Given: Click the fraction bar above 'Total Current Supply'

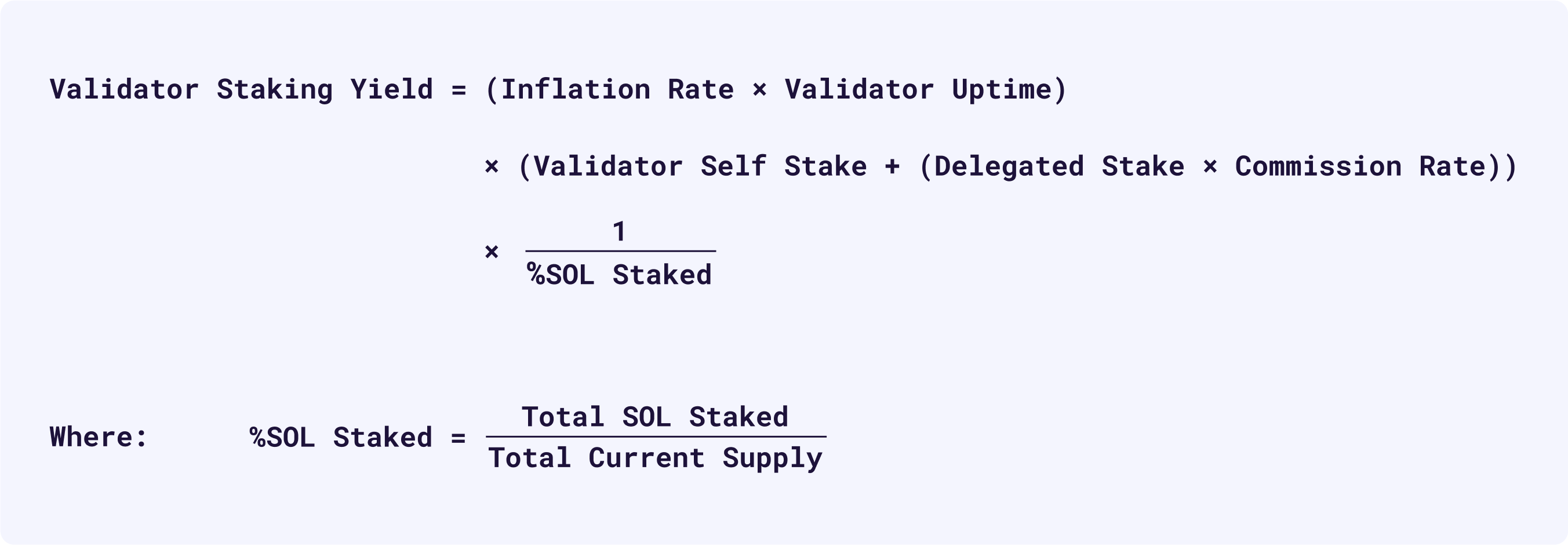Looking at the screenshot, I should point(656,436).
